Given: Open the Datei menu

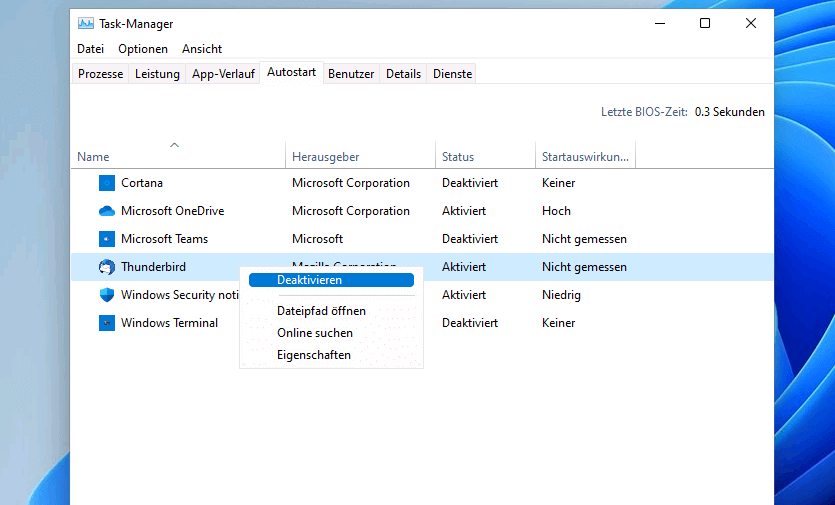Looking at the screenshot, I should 90,49.
